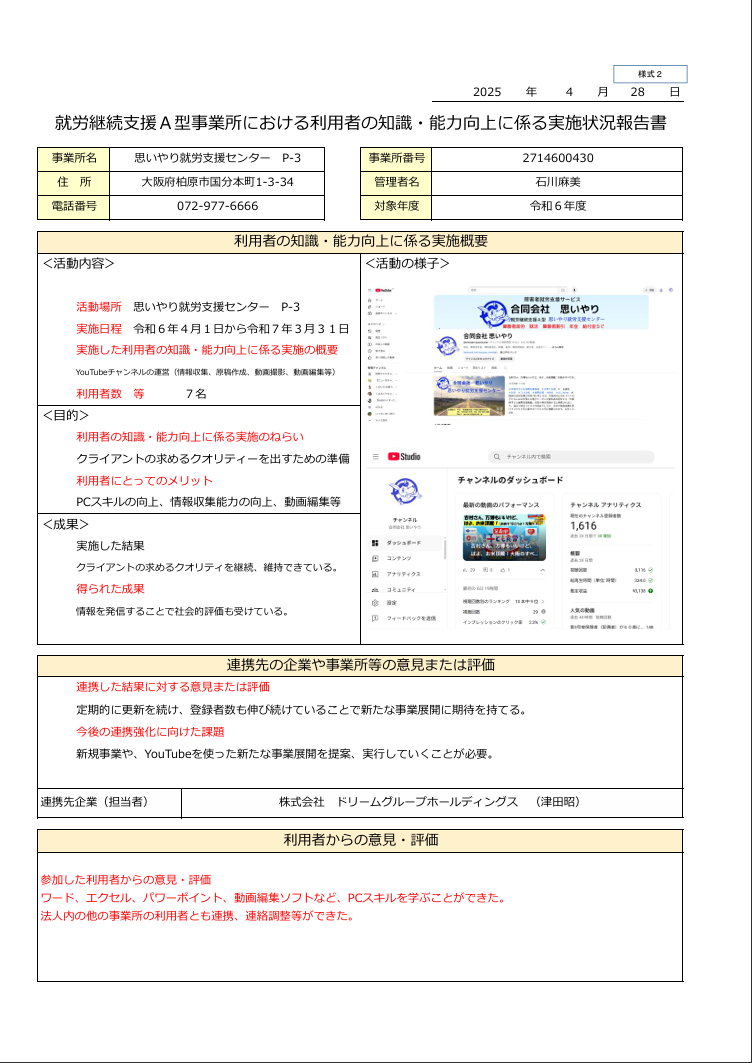
Task: Click the red 活動場所 label
Action: tap(99, 307)
